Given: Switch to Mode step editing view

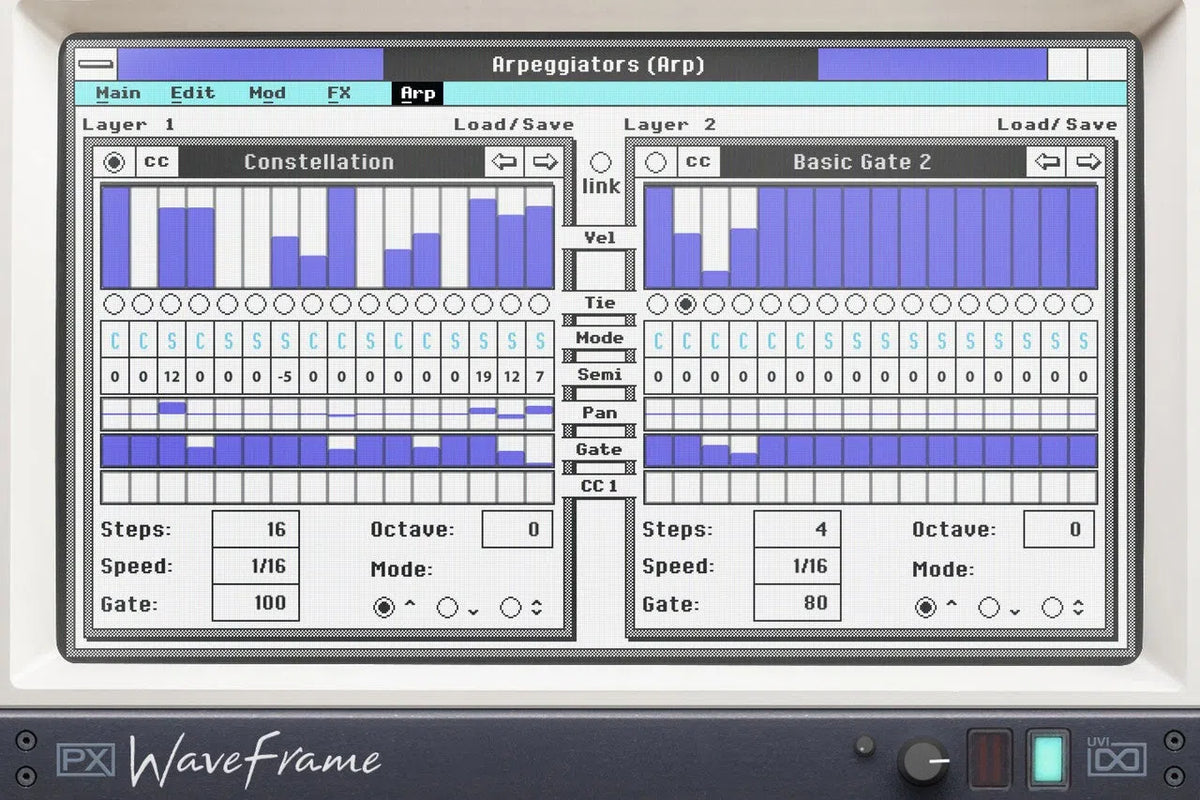Looking at the screenshot, I should coord(600,338).
